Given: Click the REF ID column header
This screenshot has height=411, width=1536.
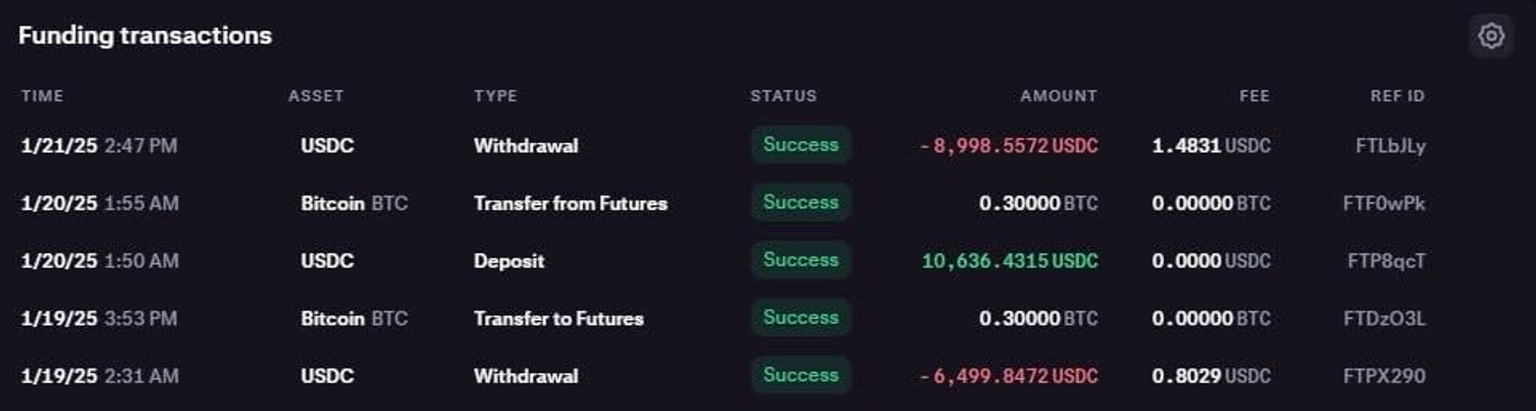Looking at the screenshot, I should 1397,96.
